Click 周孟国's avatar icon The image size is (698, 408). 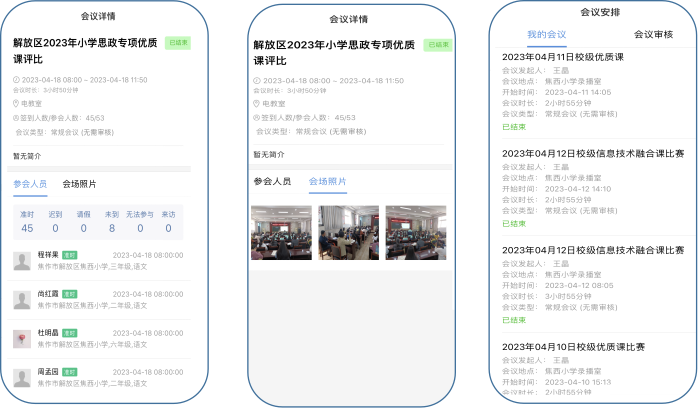tap(22, 377)
